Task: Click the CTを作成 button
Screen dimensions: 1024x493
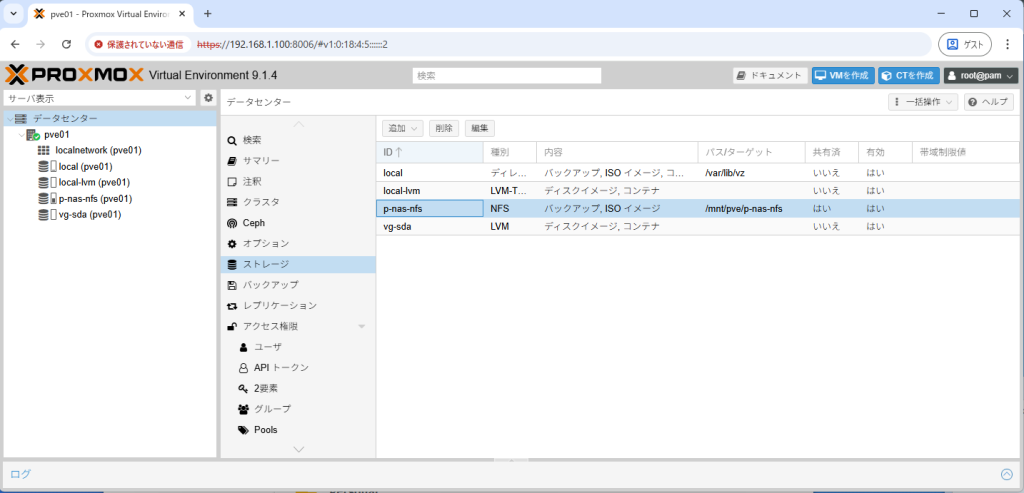Action: click(x=908, y=76)
